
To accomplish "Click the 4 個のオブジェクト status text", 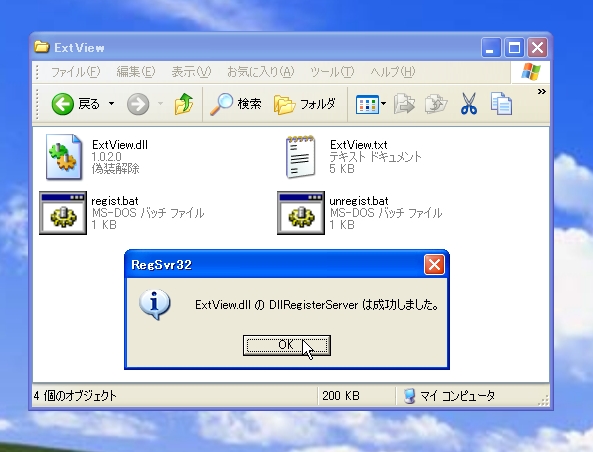I will (75, 396).
